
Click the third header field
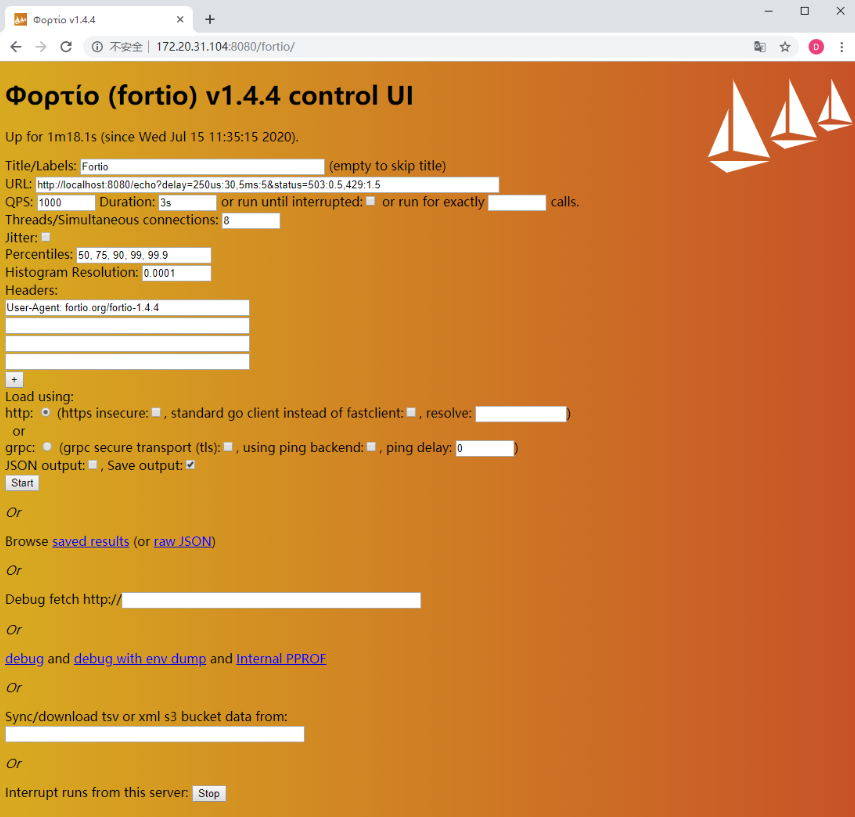(x=127, y=344)
